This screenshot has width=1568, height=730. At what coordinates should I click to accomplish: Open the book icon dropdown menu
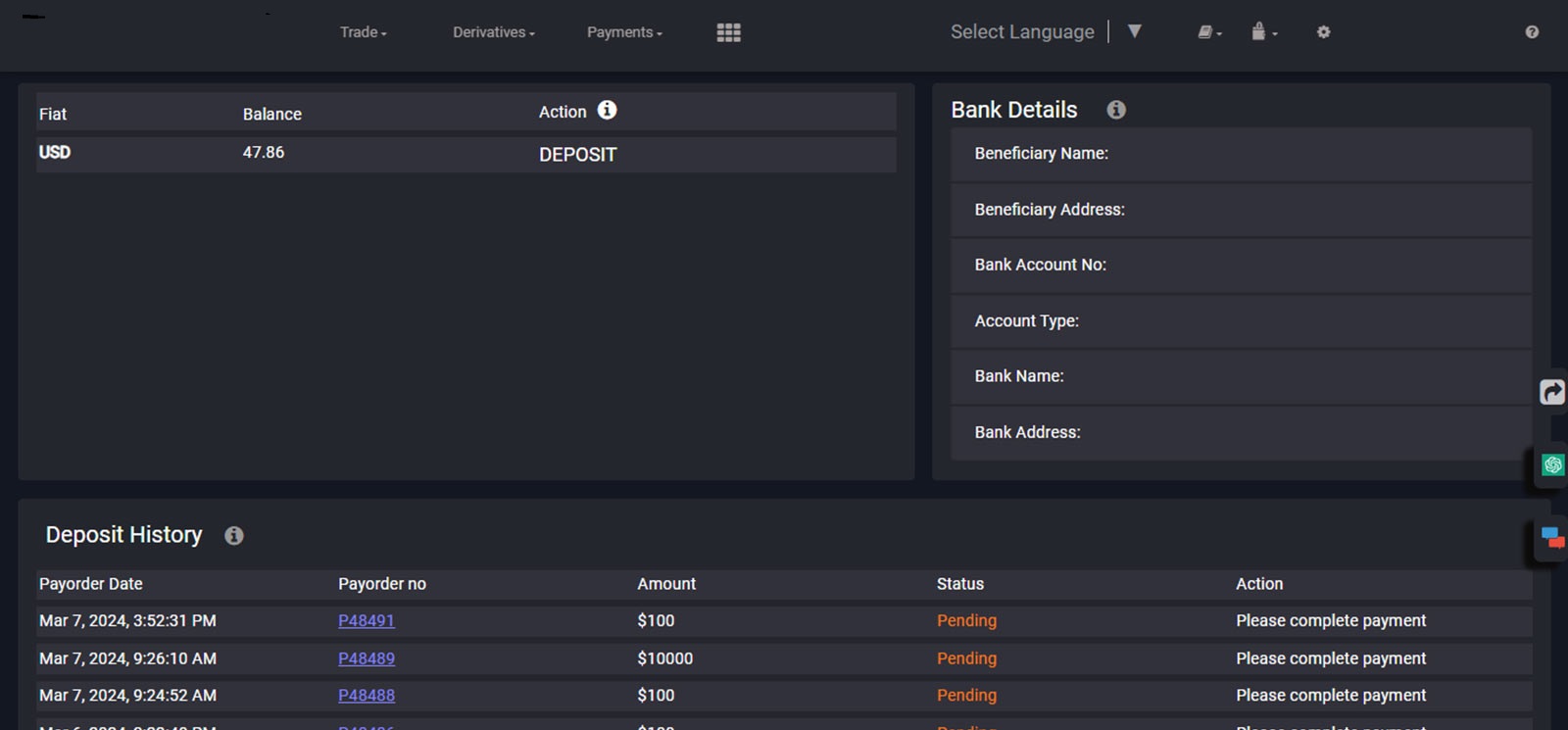pyautogui.click(x=1209, y=32)
